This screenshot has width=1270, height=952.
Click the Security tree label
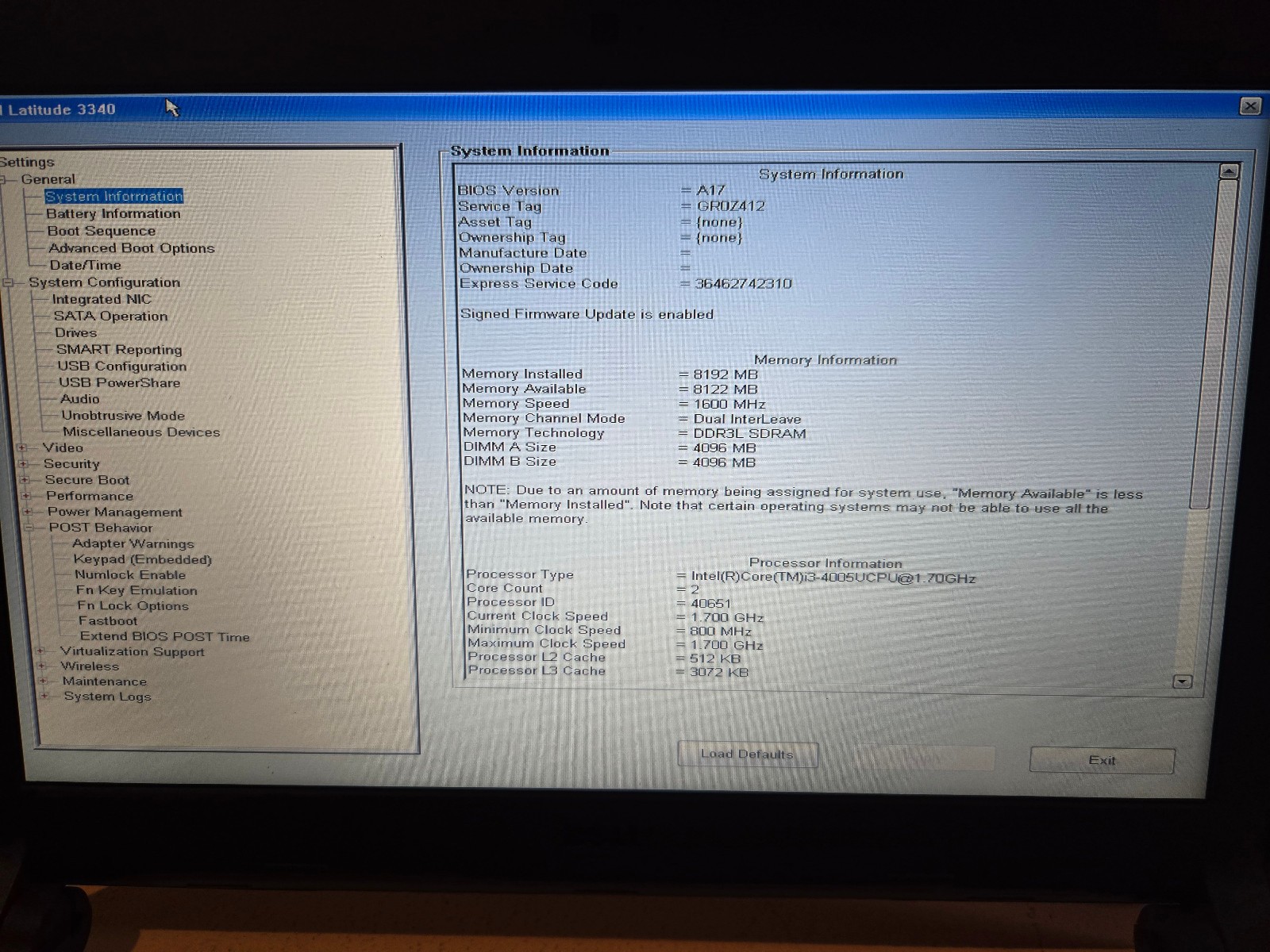point(71,464)
